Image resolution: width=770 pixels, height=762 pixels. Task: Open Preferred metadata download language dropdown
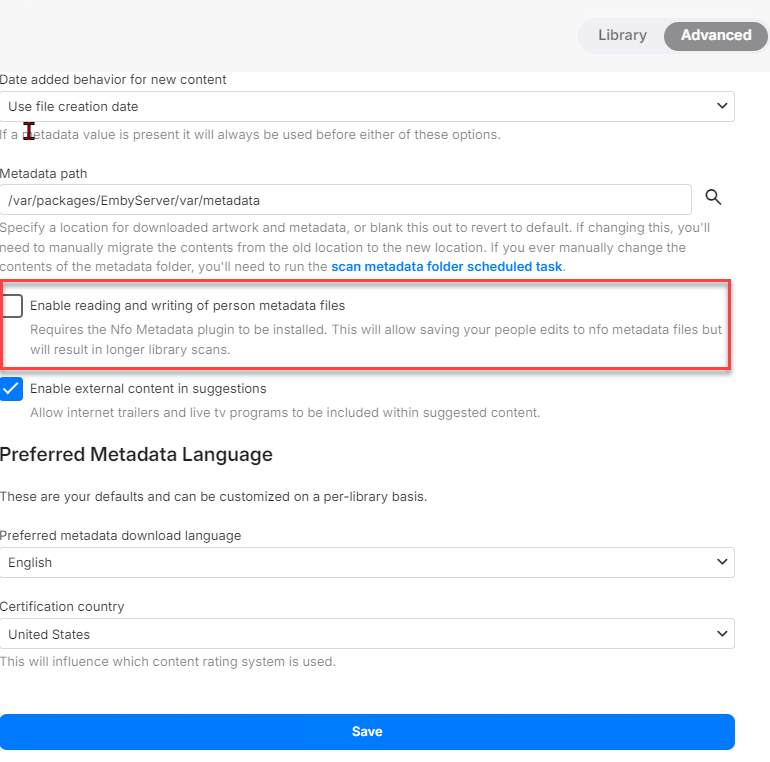[367, 563]
